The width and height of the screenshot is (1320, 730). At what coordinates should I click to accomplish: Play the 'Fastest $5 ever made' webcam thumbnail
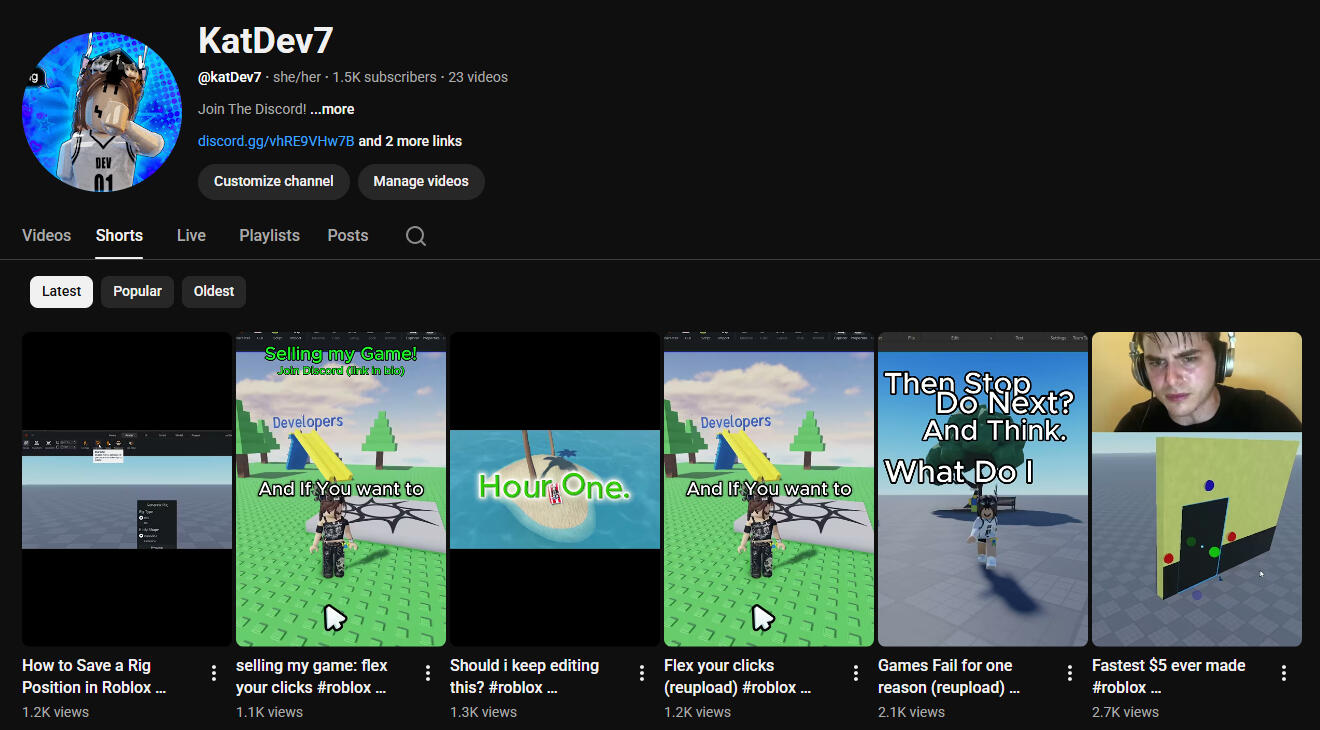[1197, 489]
